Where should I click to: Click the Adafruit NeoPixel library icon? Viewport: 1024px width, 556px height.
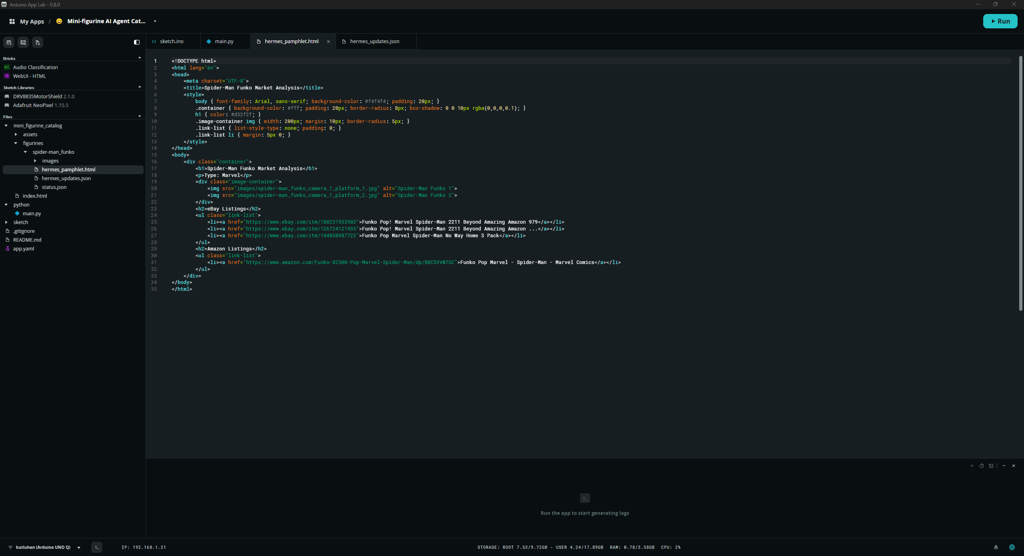(7, 105)
